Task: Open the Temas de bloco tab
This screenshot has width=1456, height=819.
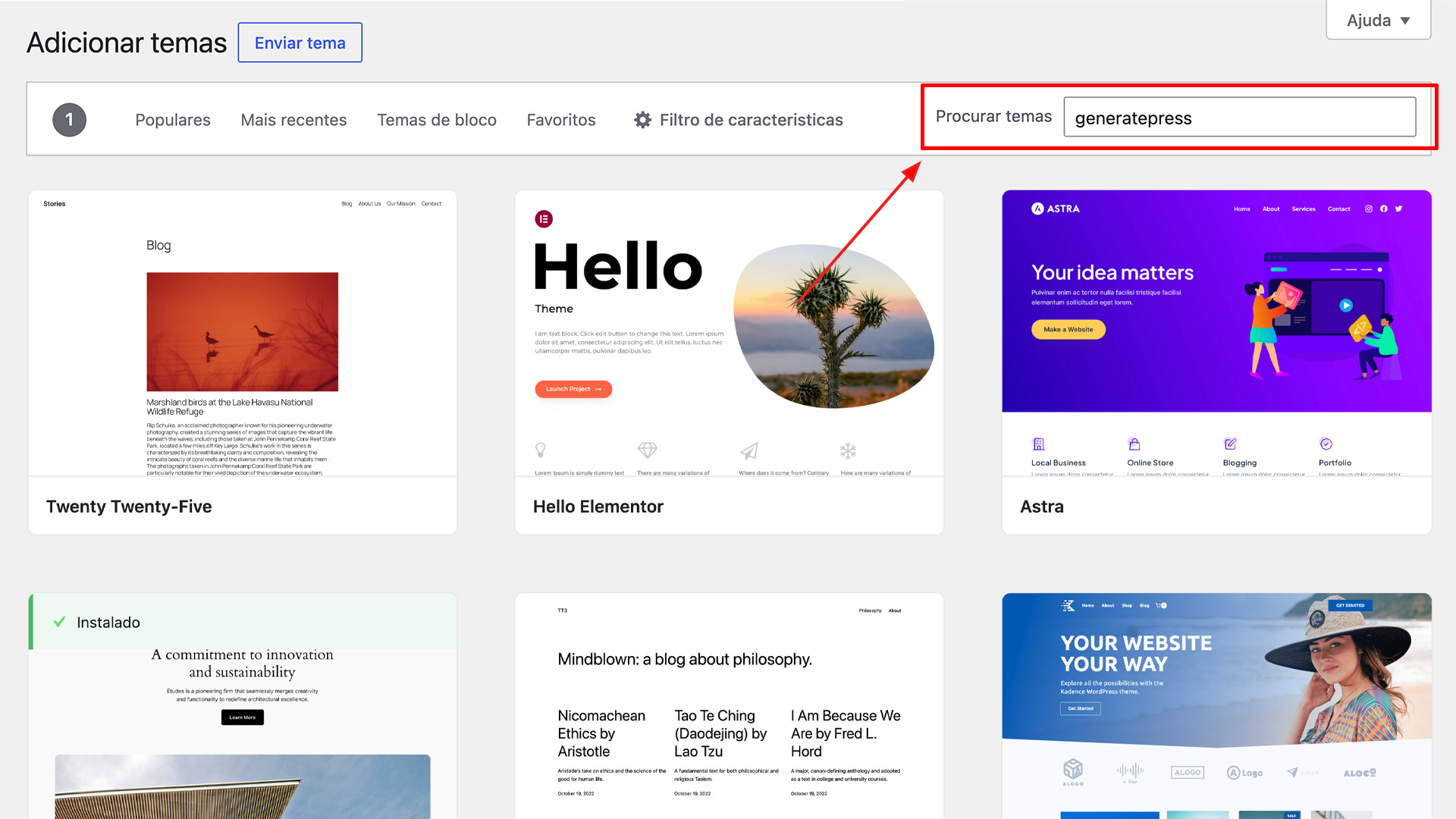Action: tap(437, 120)
